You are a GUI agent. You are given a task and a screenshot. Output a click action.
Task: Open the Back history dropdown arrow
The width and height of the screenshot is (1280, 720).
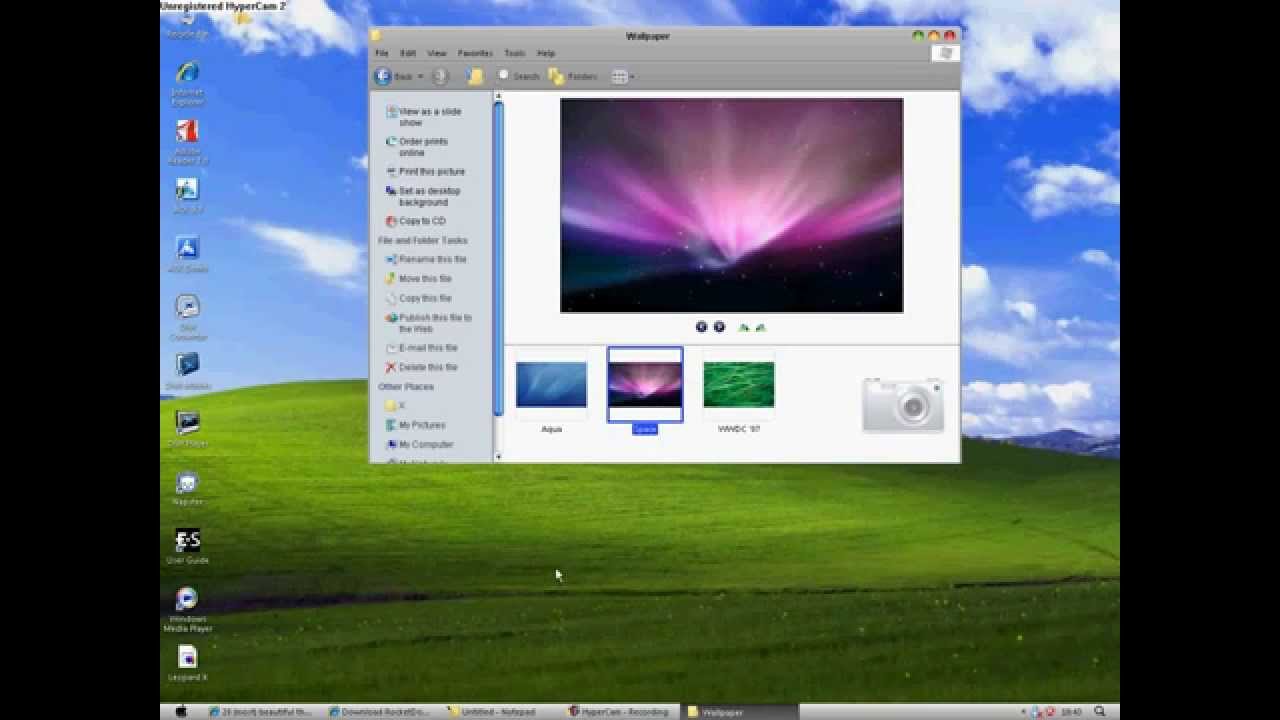[420, 77]
